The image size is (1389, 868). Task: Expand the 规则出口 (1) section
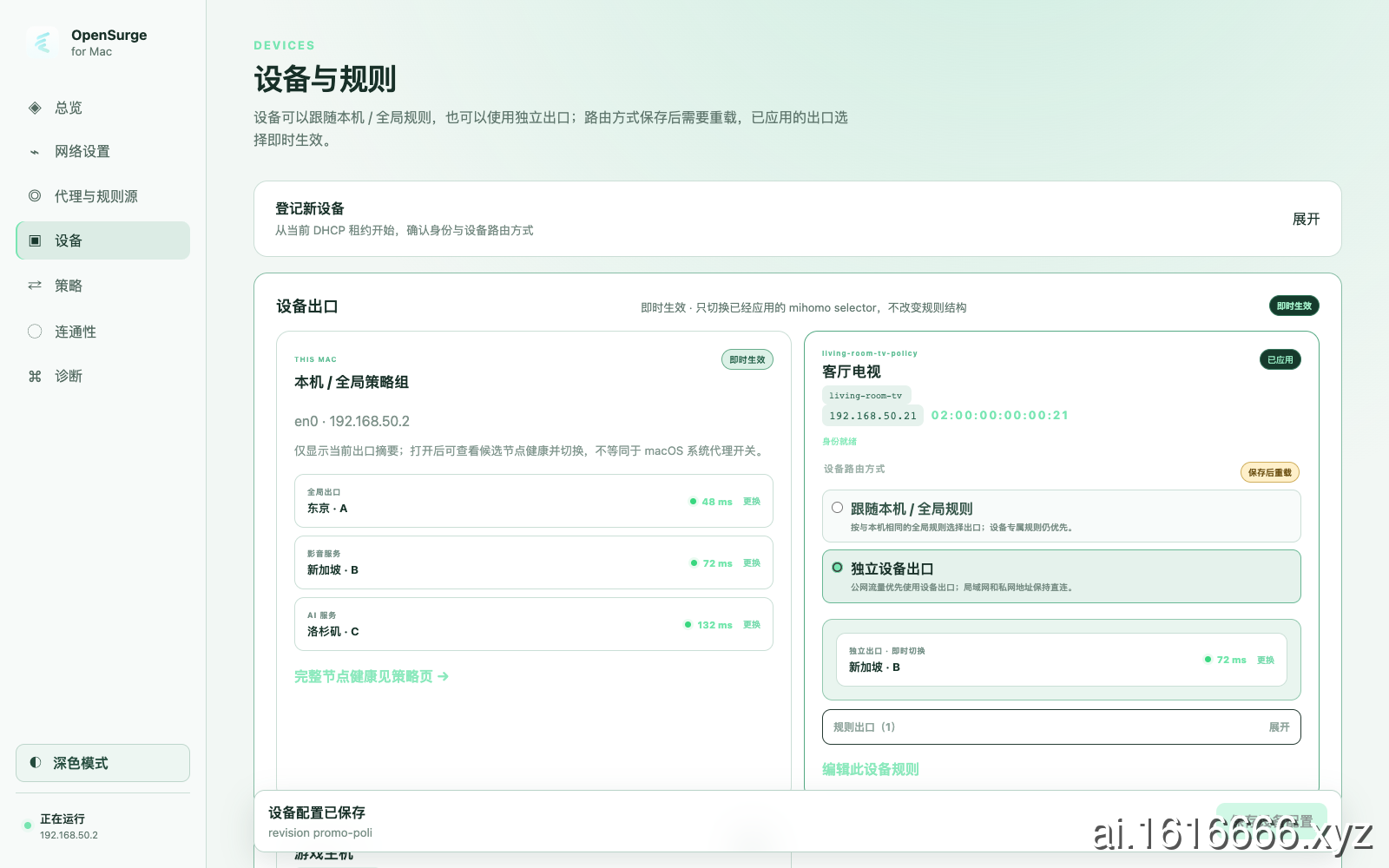coord(1061,727)
